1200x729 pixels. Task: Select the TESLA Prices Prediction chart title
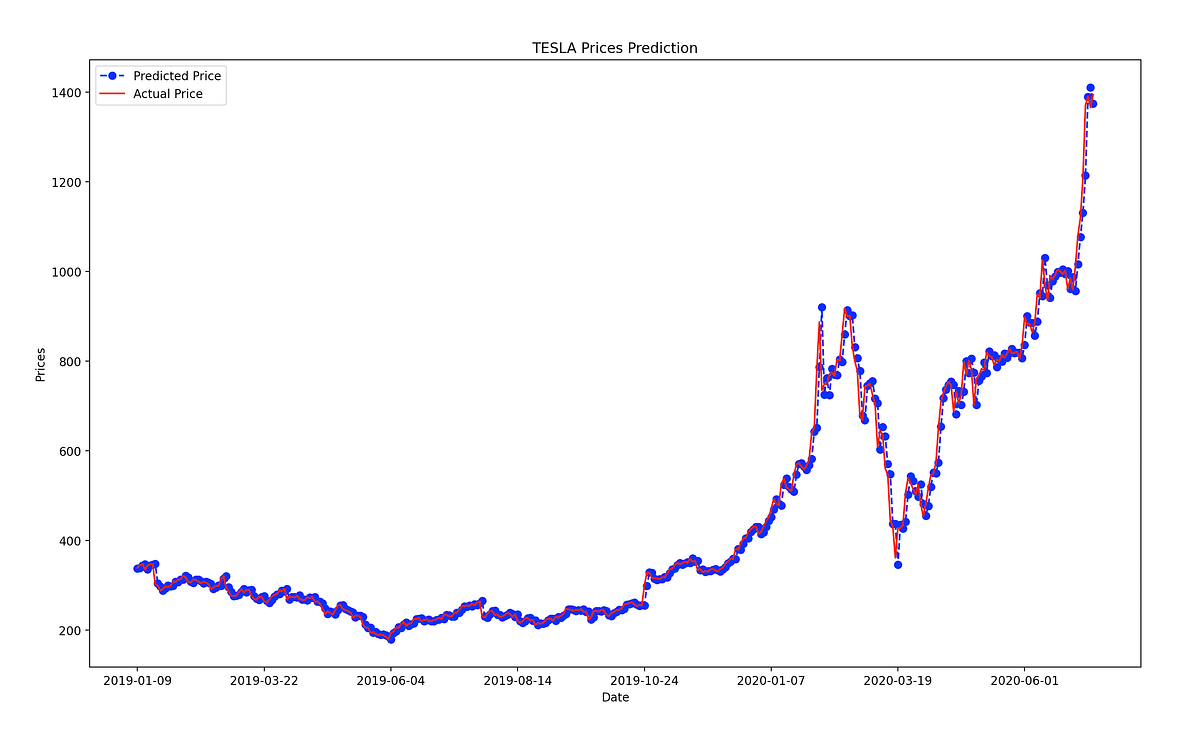(x=616, y=47)
